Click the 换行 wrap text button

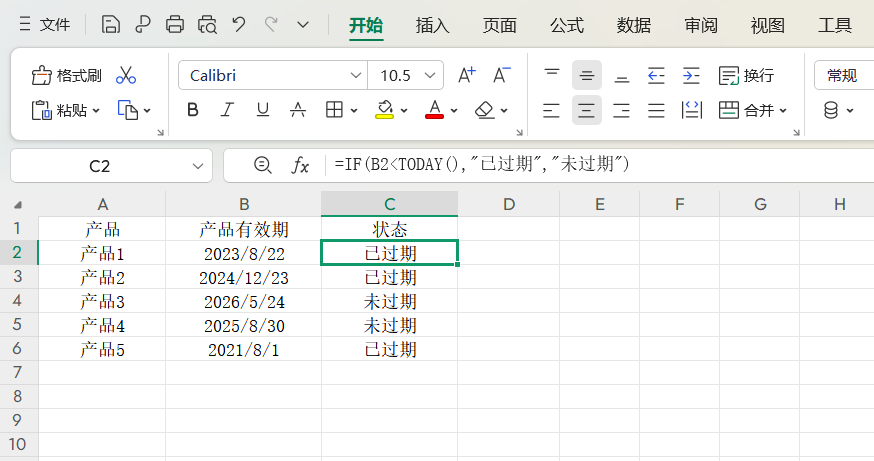pyautogui.click(x=747, y=76)
